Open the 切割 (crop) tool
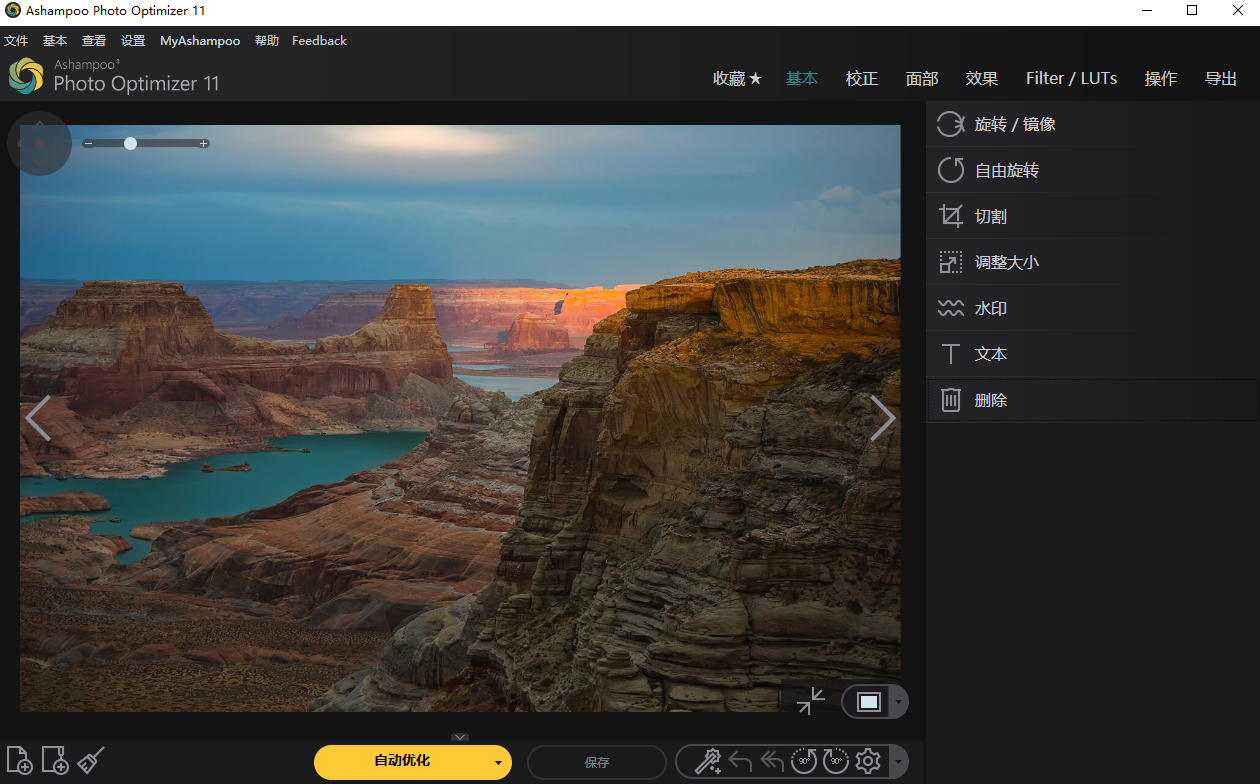The image size is (1260, 784). click(x=991, y=215)
